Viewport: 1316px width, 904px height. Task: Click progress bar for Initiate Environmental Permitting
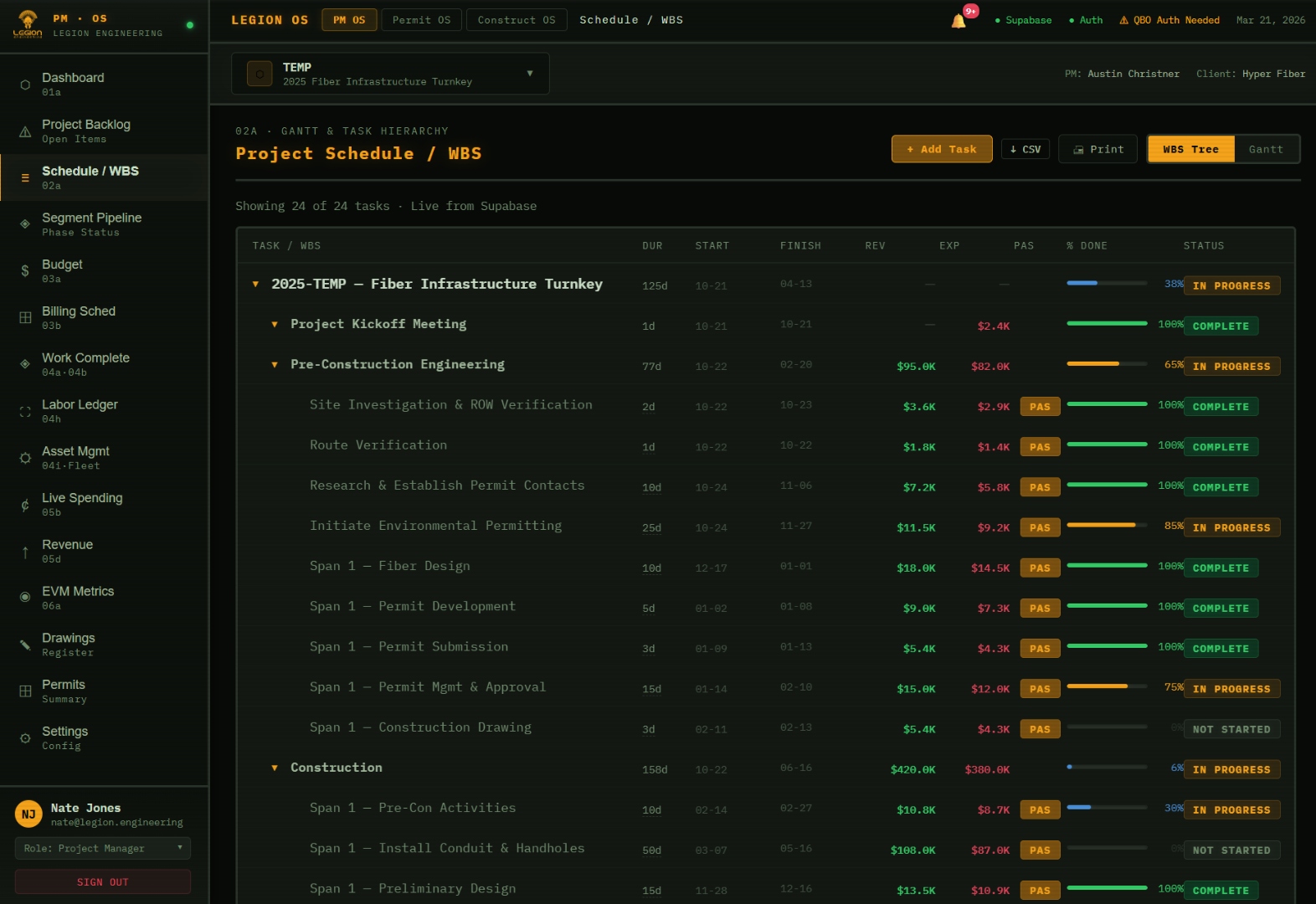(x=1107, y=525)
